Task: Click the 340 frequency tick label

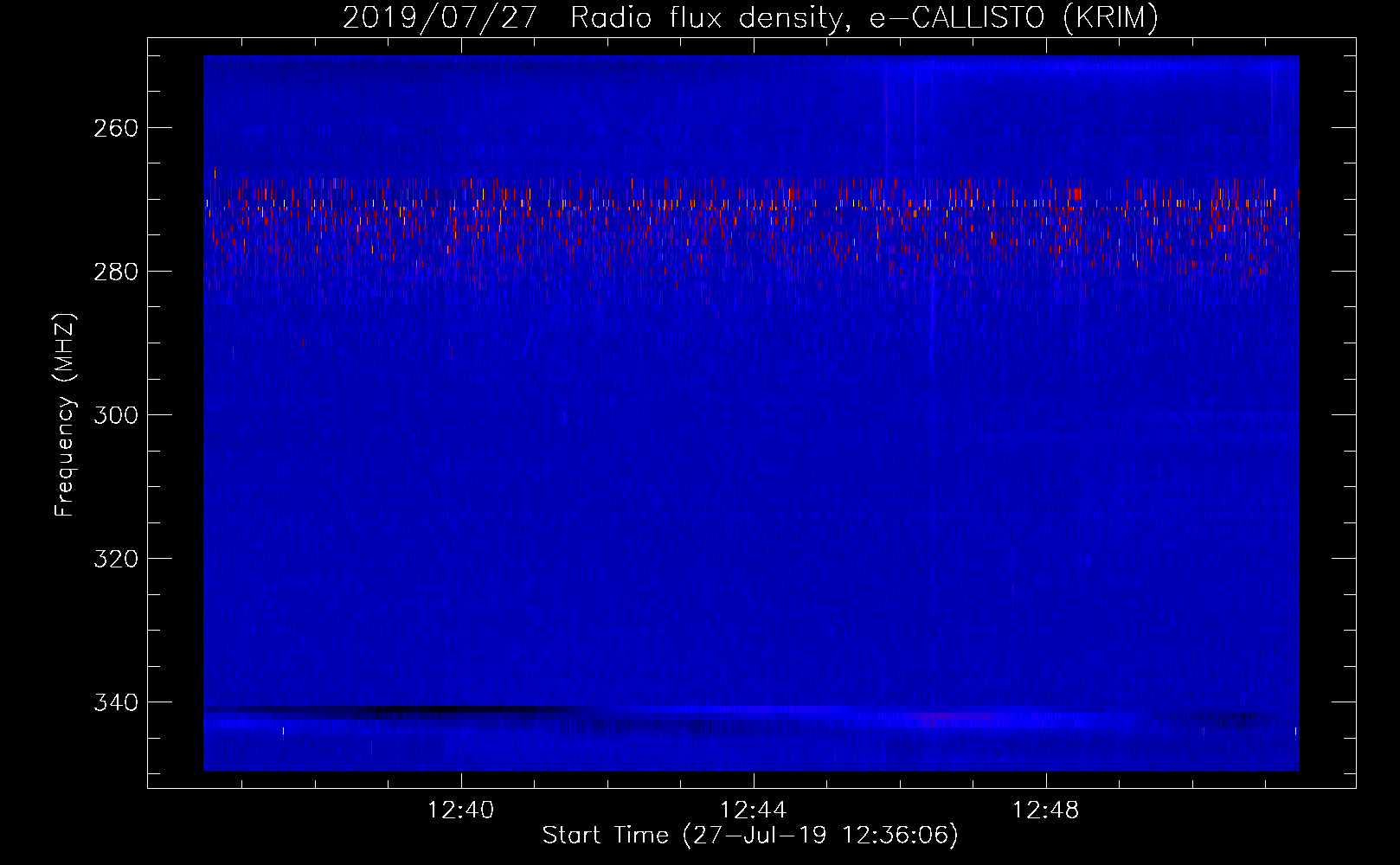Action: (x=116, y=702)
